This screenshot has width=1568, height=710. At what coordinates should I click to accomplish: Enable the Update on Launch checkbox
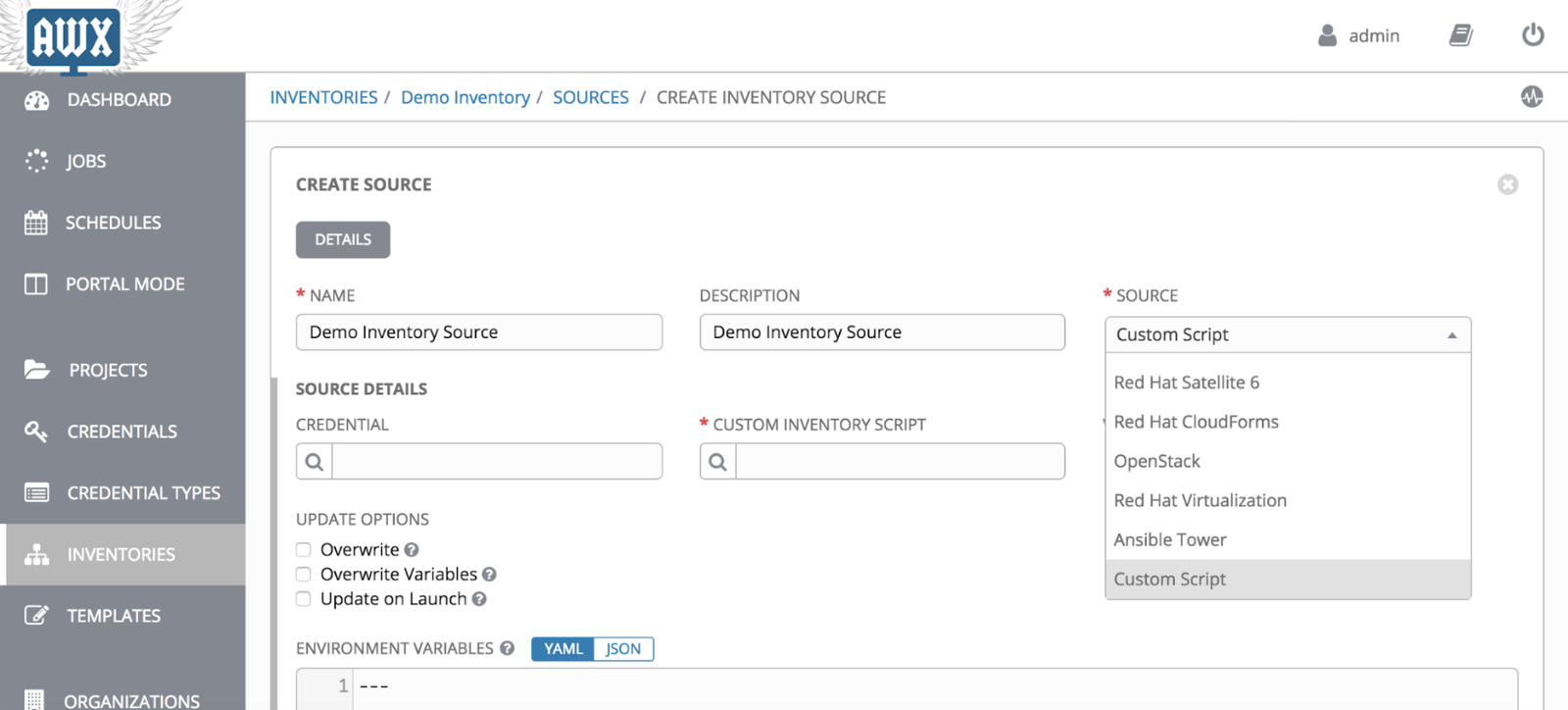coord(304,599)
